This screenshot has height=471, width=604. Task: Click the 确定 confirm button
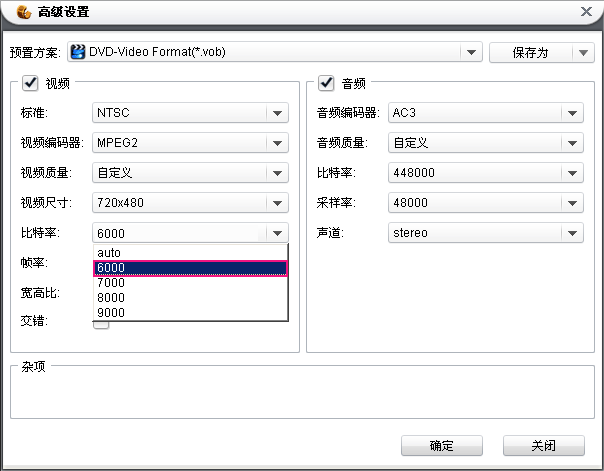(x=441, y=446)
